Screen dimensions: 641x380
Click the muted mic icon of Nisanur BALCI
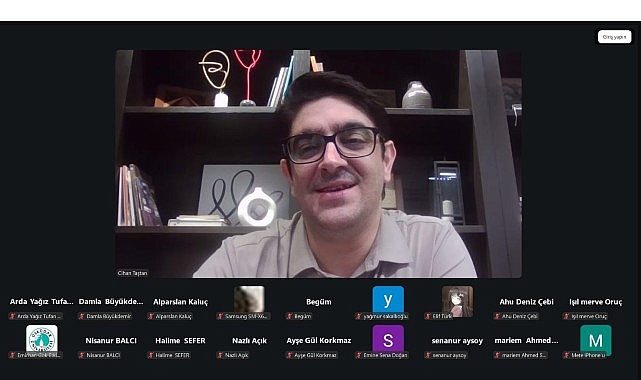tap(82, 355)
